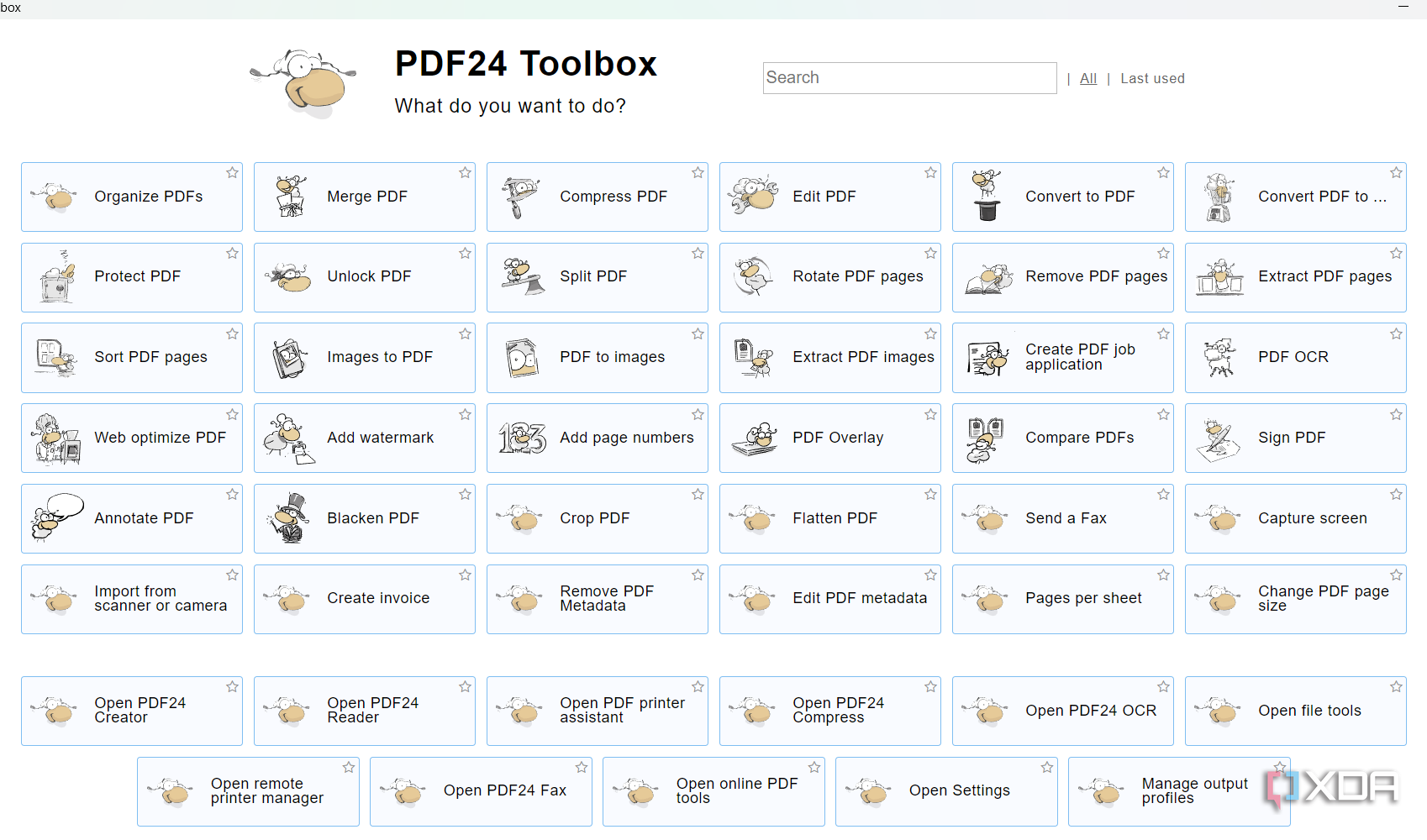Minimize the PDF24 Toolbox window
1427x840 pixels.
pos(1403,7)
